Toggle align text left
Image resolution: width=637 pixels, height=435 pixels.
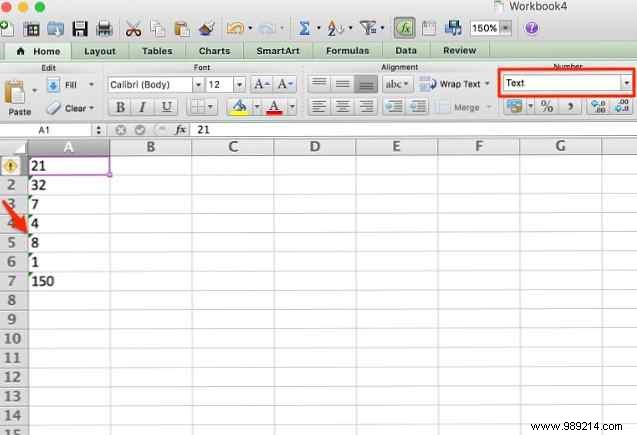point(318,107)
